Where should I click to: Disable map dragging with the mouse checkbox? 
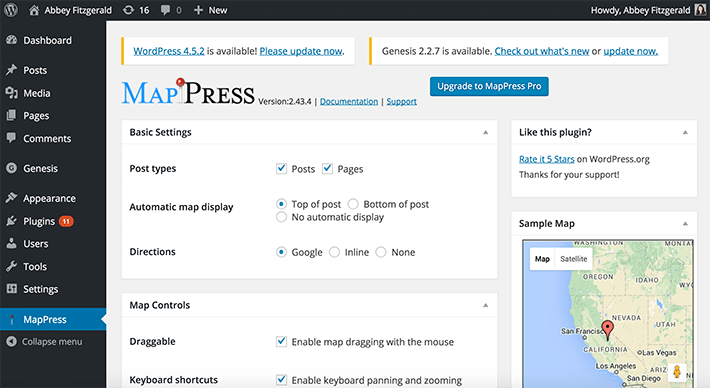281,341
